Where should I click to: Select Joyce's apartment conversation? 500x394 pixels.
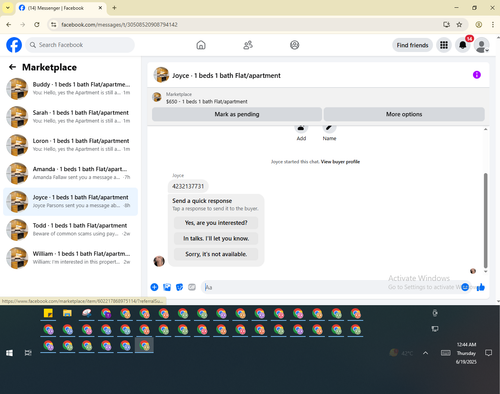tap(70, 202)
